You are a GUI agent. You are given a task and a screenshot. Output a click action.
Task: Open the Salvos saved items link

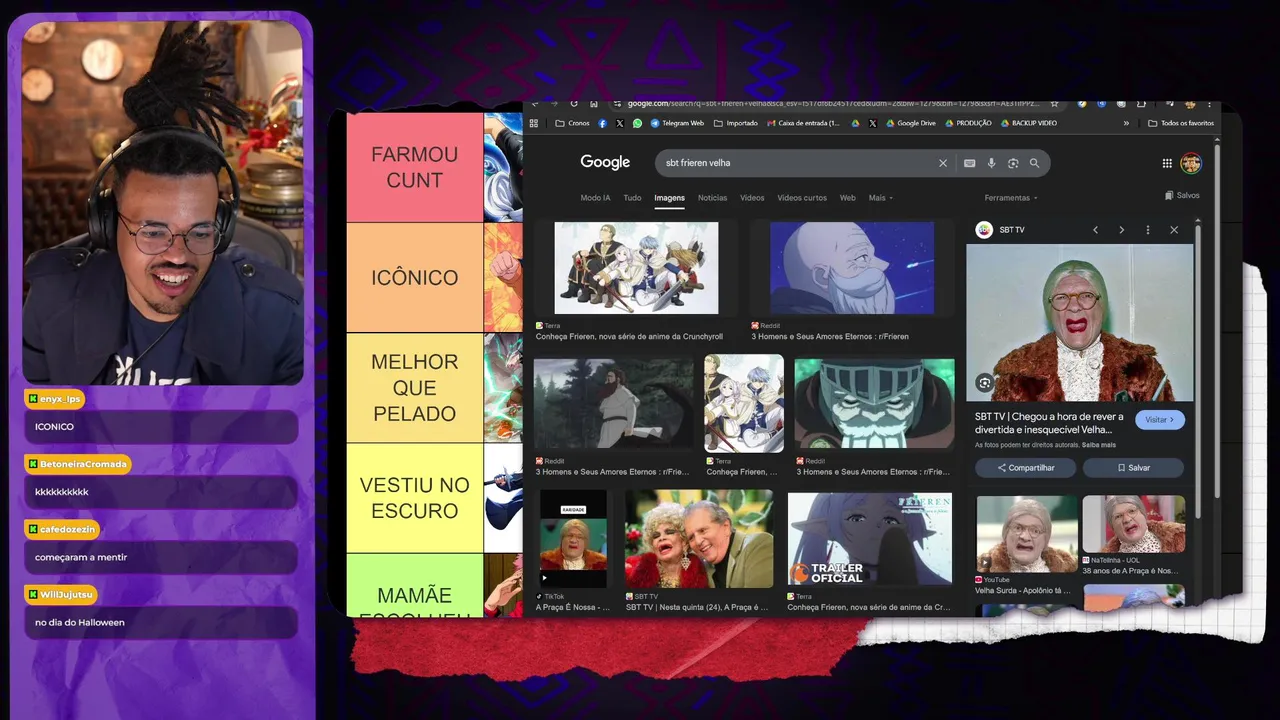tap(1182, 196)
